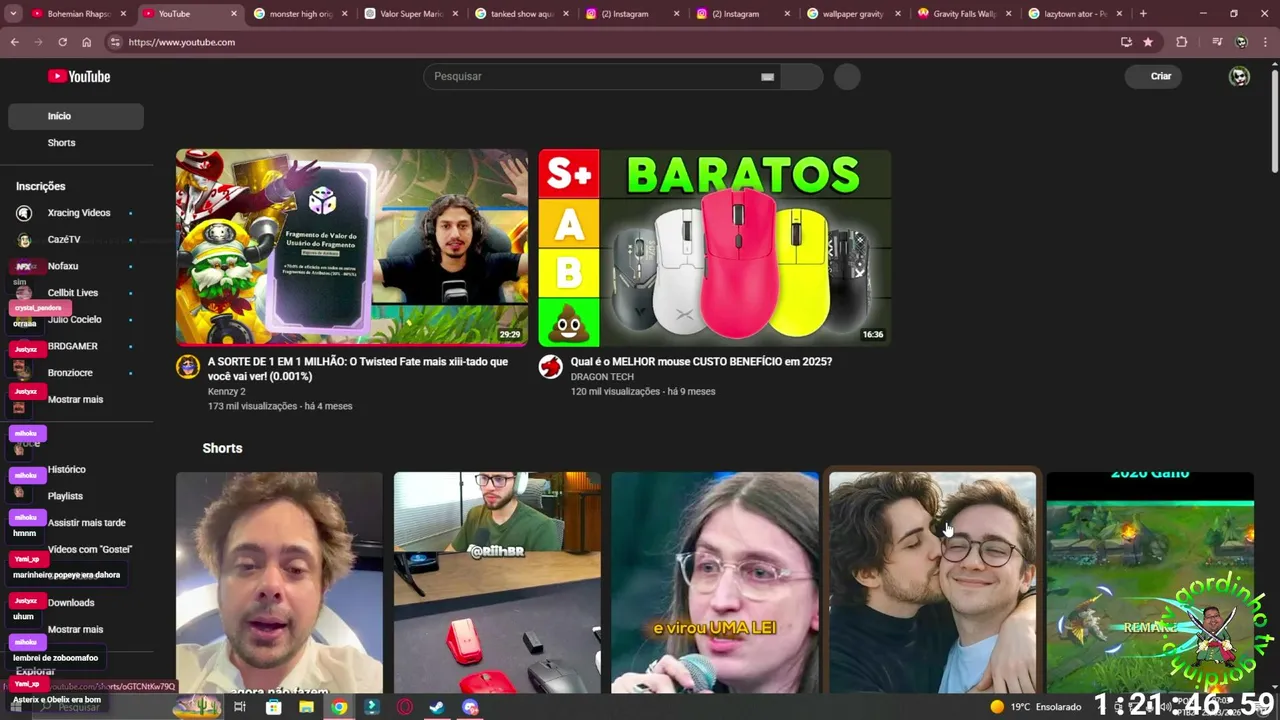Viewport: 1280px width, 720px height.
Task: Close the Bohemian Rhapsody tab
Action: click(123, 14)
